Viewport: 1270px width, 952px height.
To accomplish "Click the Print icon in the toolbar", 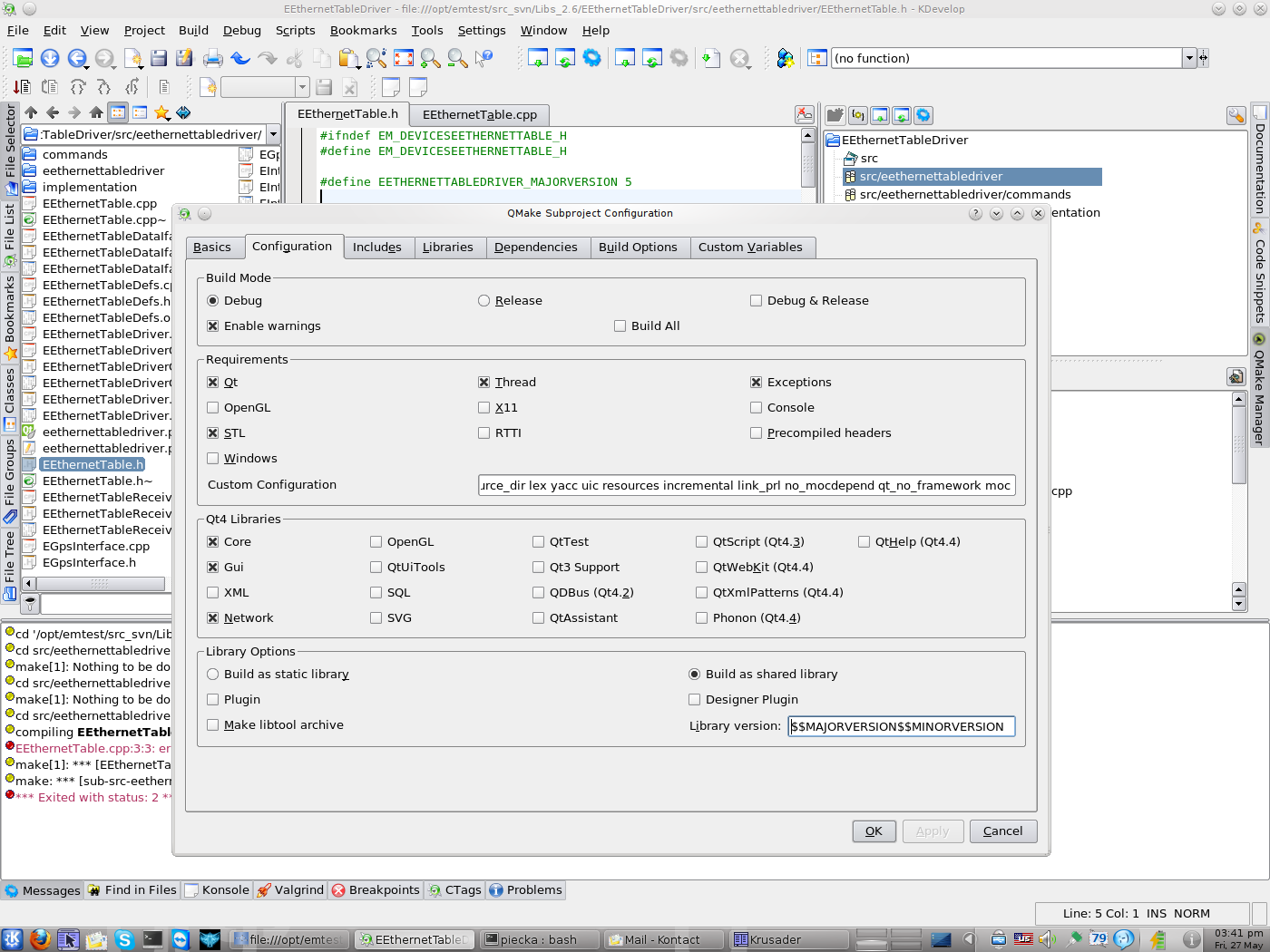I will pos(212,59).
